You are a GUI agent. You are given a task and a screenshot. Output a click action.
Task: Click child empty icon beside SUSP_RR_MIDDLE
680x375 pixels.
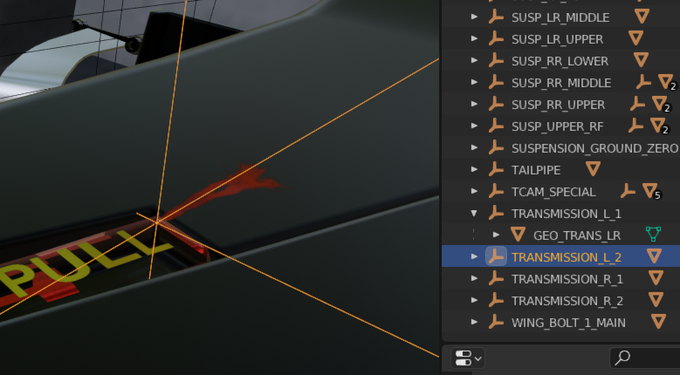point(644,82)
